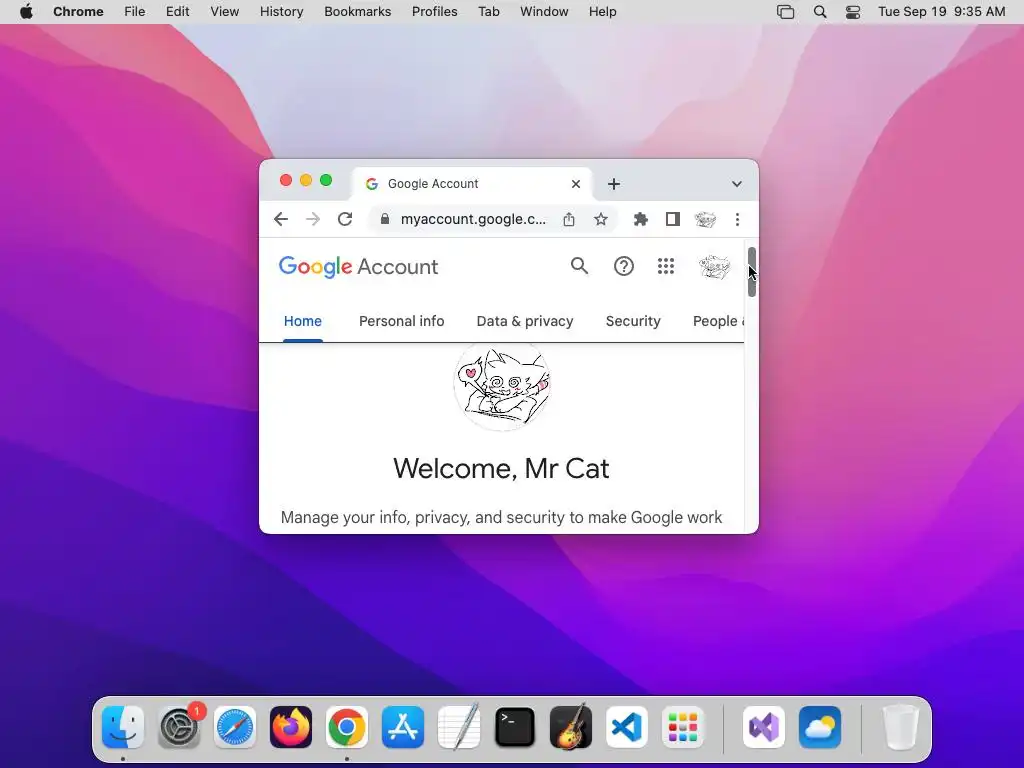1024x768 pixels.
Task: Bookmark this tab with star icon
Action: coord(601,219)
